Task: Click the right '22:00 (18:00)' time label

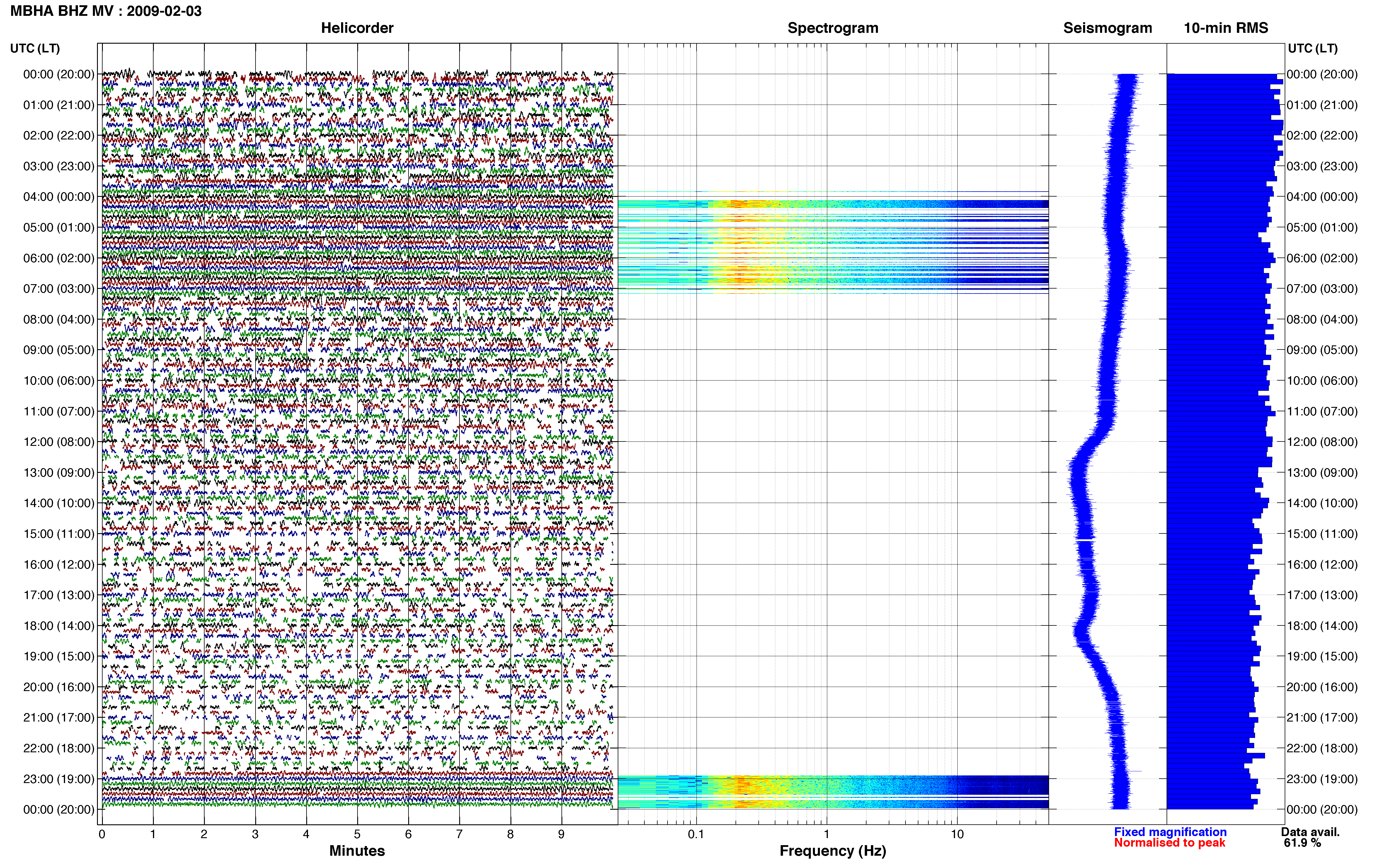Action: click(x=1322, y=748)
